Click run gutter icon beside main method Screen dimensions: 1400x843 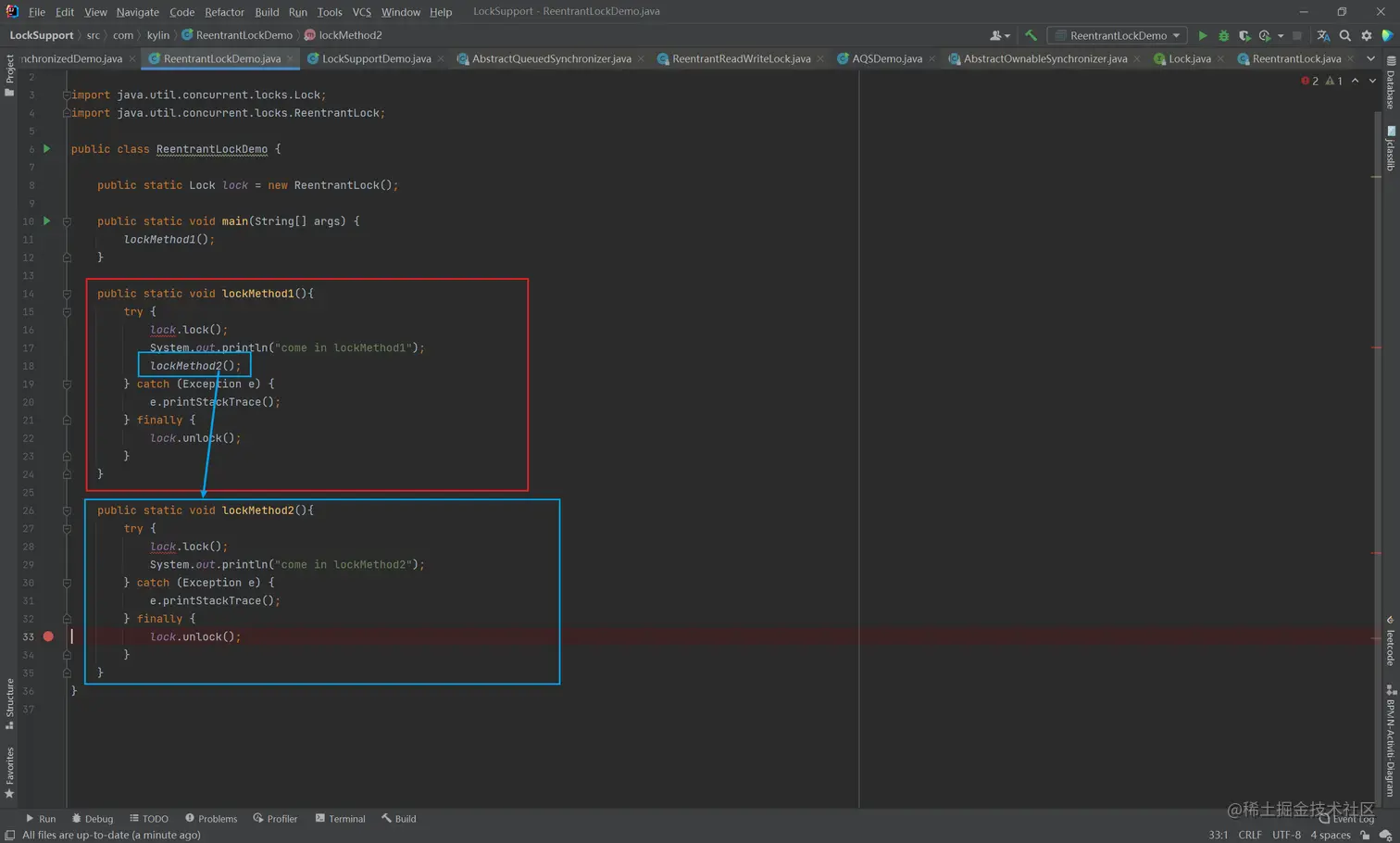[47, 220]
